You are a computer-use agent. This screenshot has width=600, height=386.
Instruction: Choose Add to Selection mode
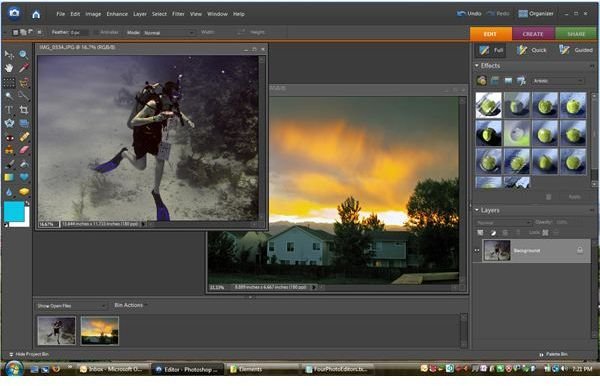tap(23, 33)
